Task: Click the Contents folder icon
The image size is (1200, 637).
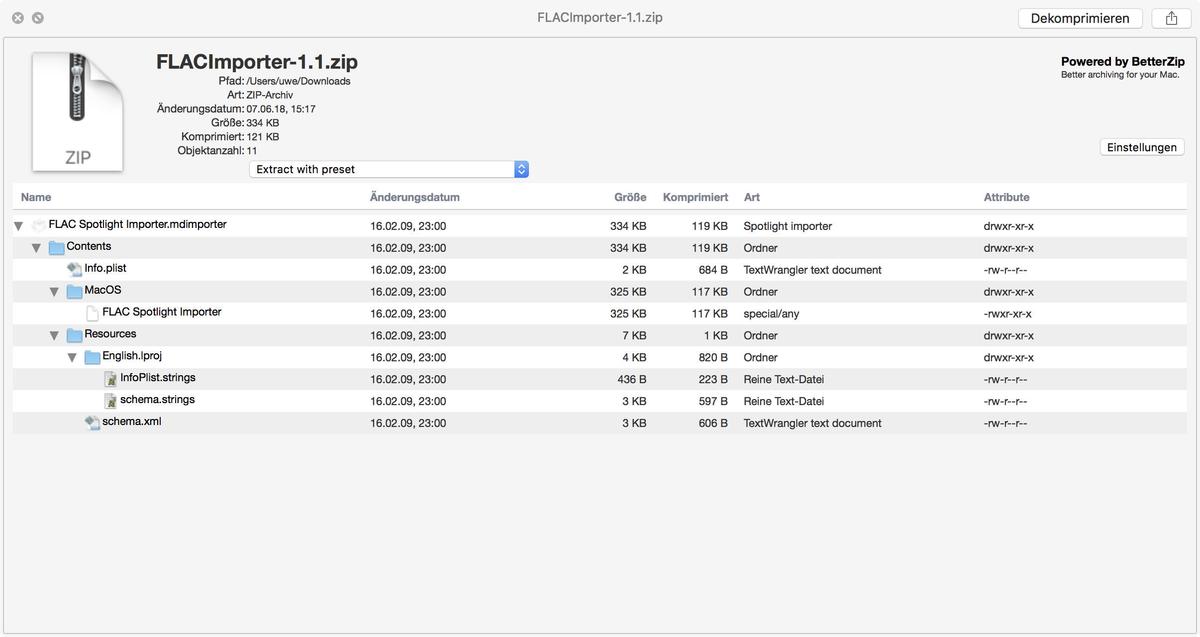Action: pos(56,247)
